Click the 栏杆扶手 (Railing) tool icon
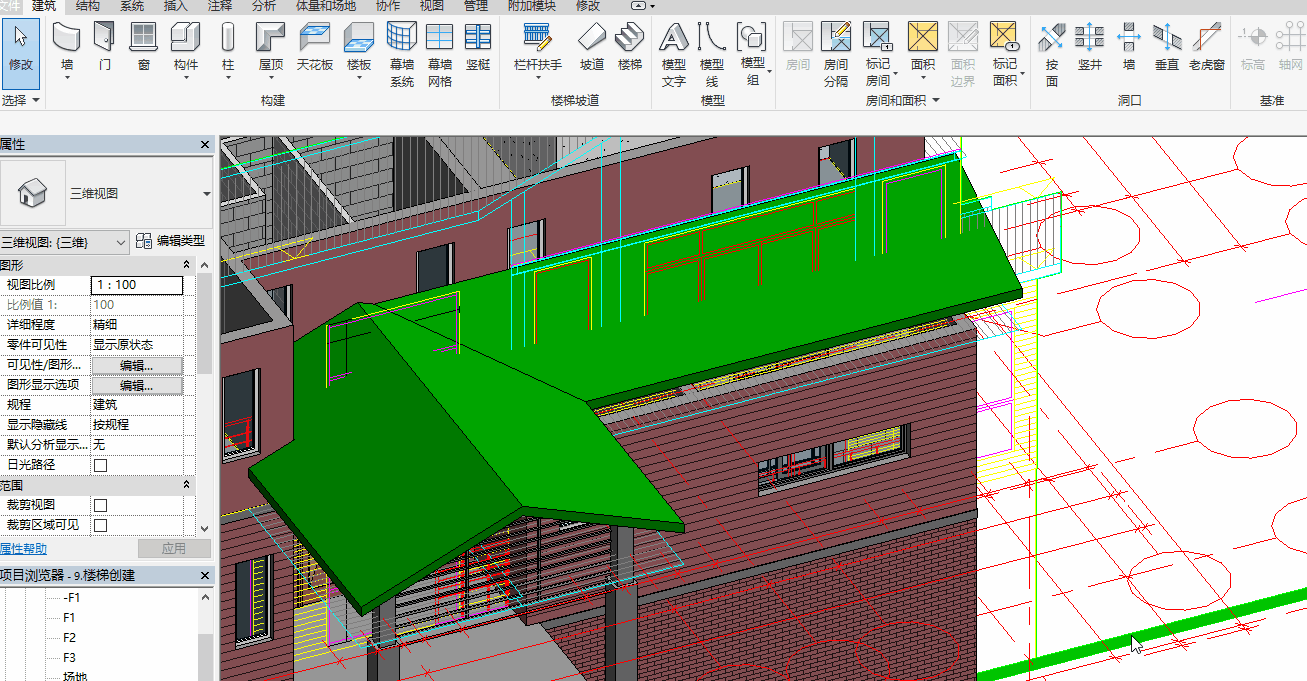1307x681 pixels. [x=538, y=37]
